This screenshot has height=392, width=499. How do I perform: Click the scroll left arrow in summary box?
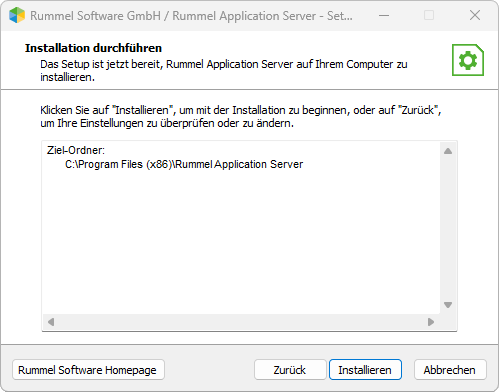click(x=51, y=322)
